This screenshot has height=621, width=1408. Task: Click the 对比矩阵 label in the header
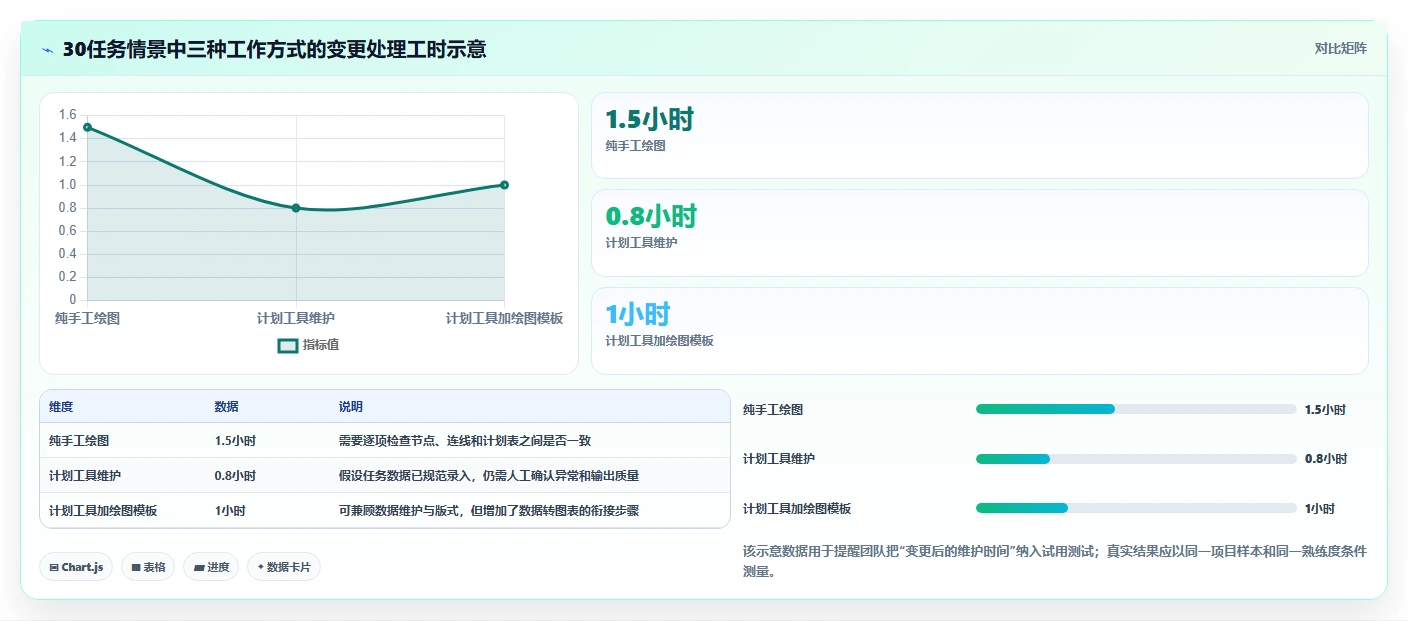[1340, 48]
